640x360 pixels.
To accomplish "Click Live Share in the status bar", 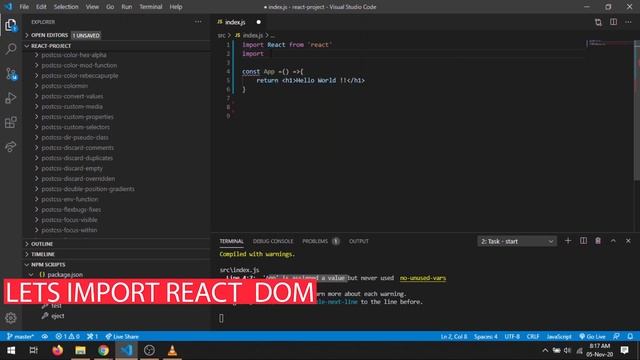I will (x=122, y=336).
